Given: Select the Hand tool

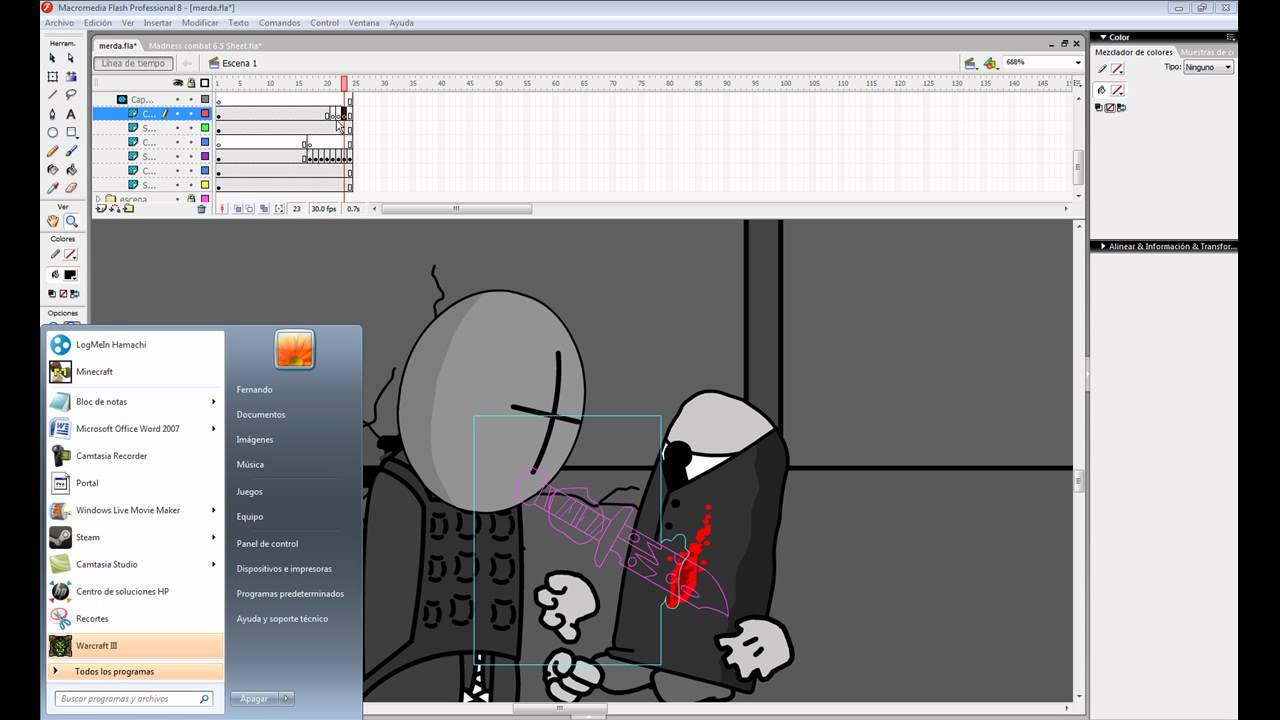Looking at the screenshot, I should 53,221.
